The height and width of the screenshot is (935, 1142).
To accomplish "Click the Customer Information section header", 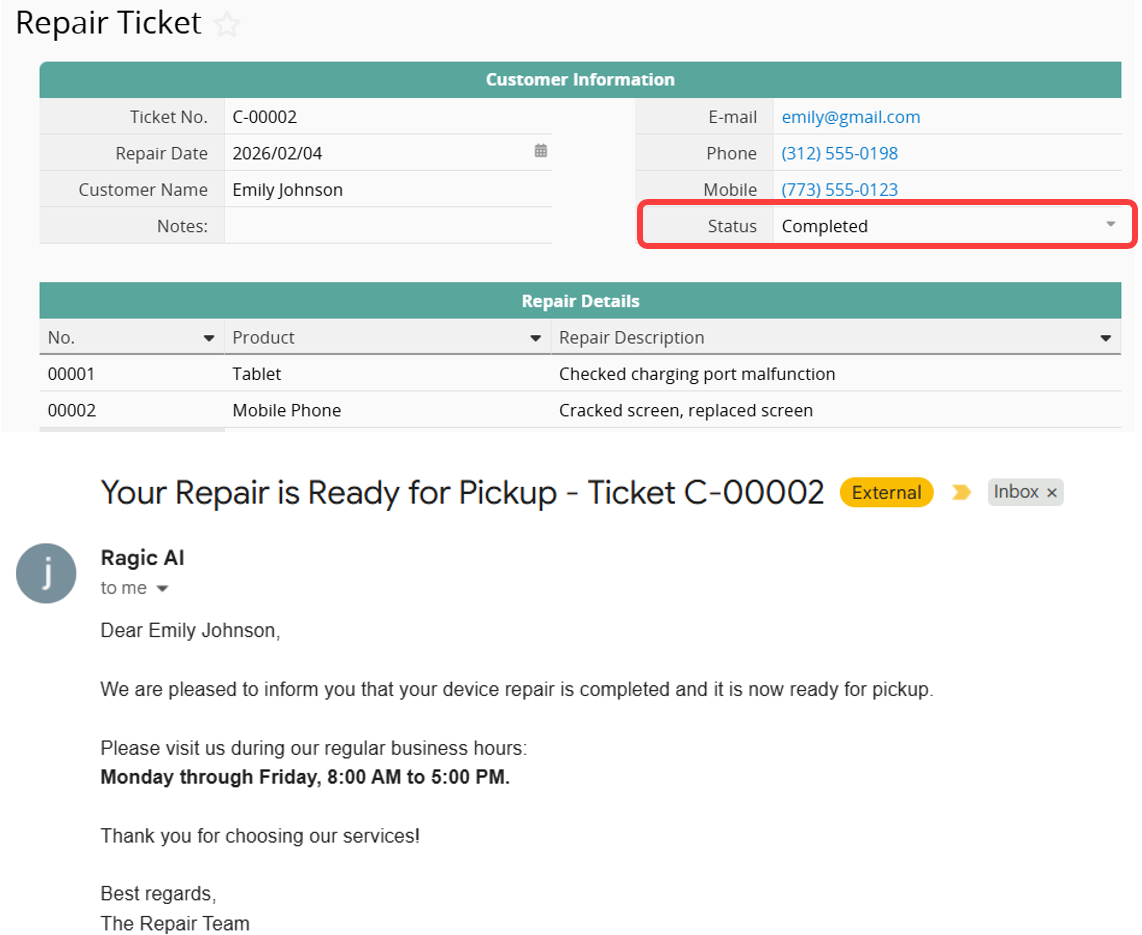I will pyautogui.click(x=580, y=80).
